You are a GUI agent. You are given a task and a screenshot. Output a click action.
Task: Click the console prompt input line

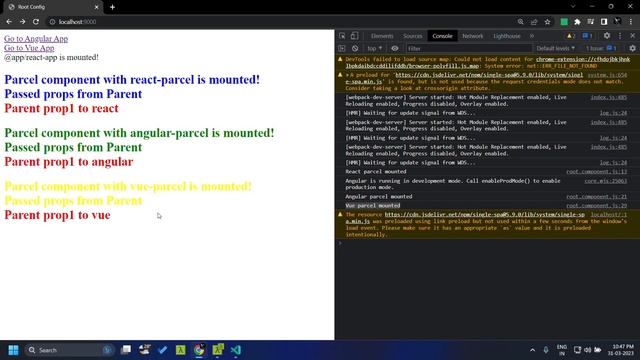[488, 243]
